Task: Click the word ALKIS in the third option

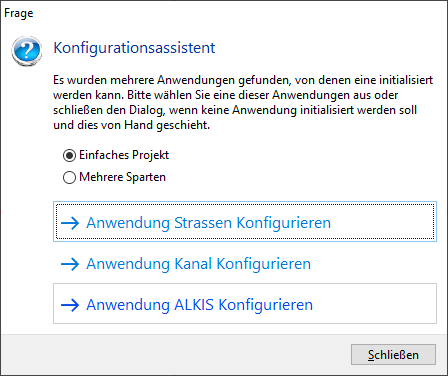Action: tap(194, 305)
